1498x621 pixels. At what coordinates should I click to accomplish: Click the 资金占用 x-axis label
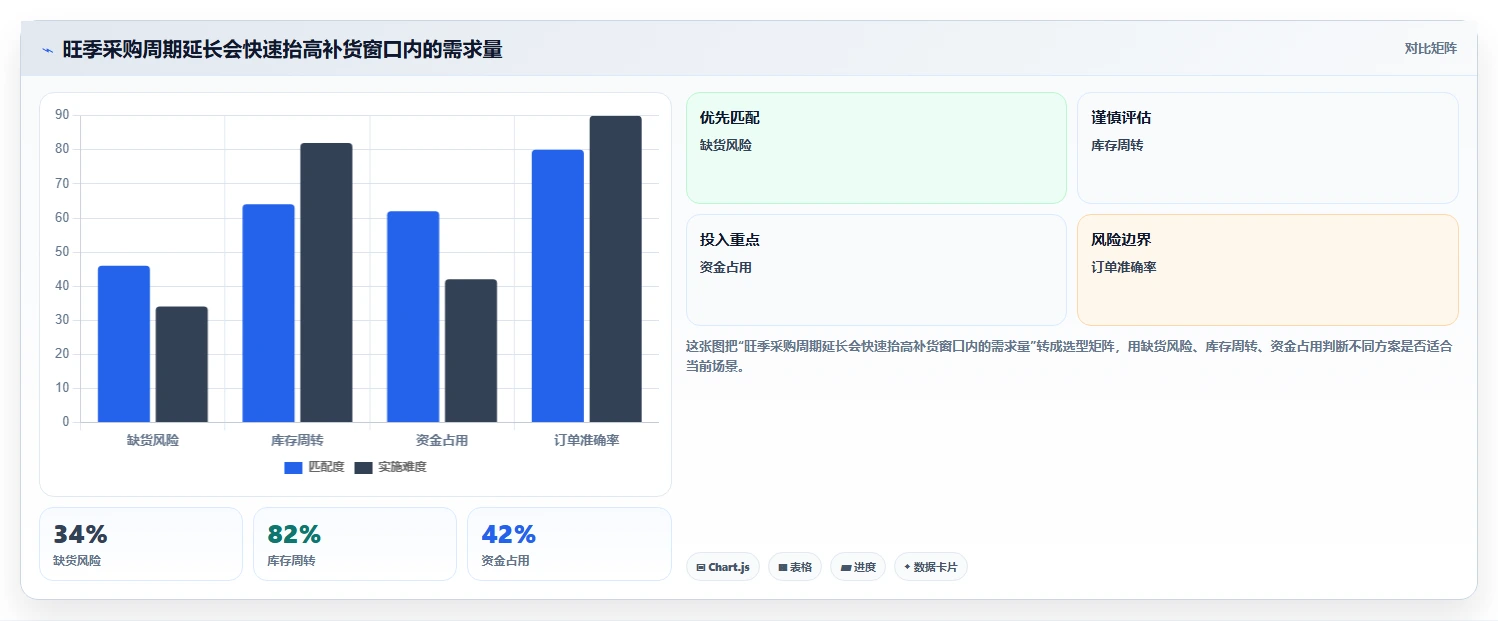(x=442, y=440)
